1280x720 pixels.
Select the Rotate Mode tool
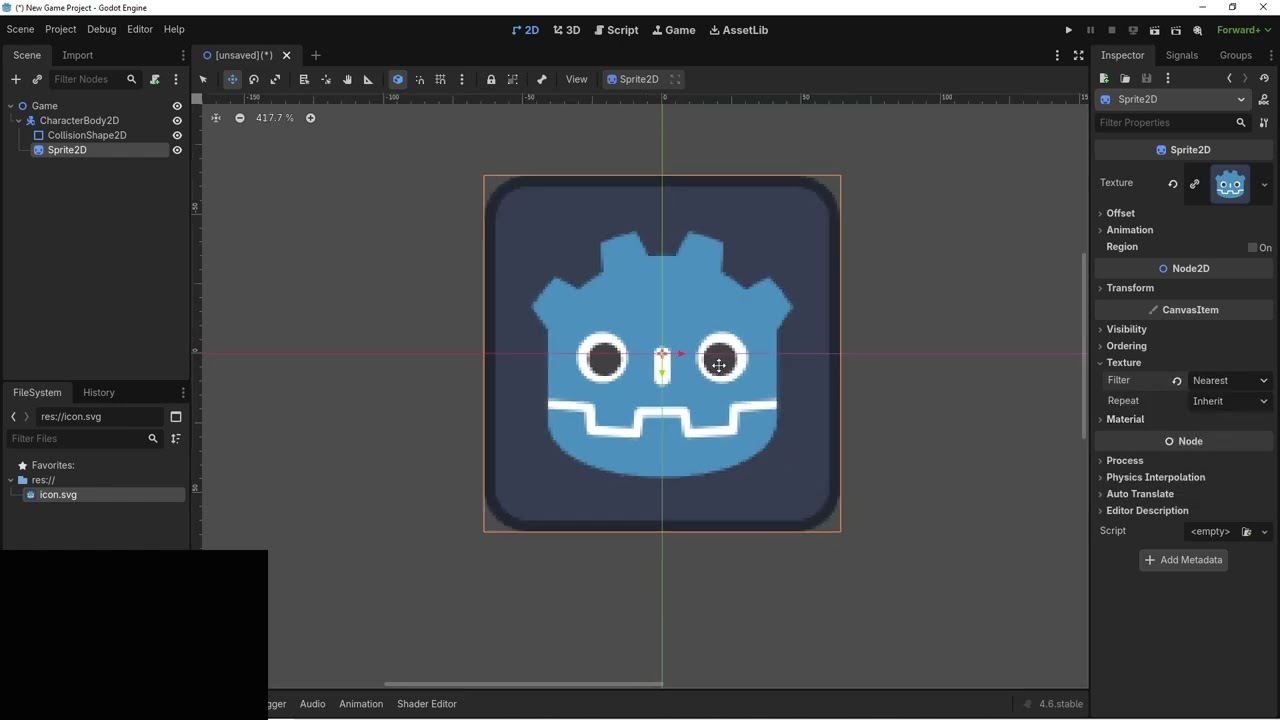(x=254, y=80)
